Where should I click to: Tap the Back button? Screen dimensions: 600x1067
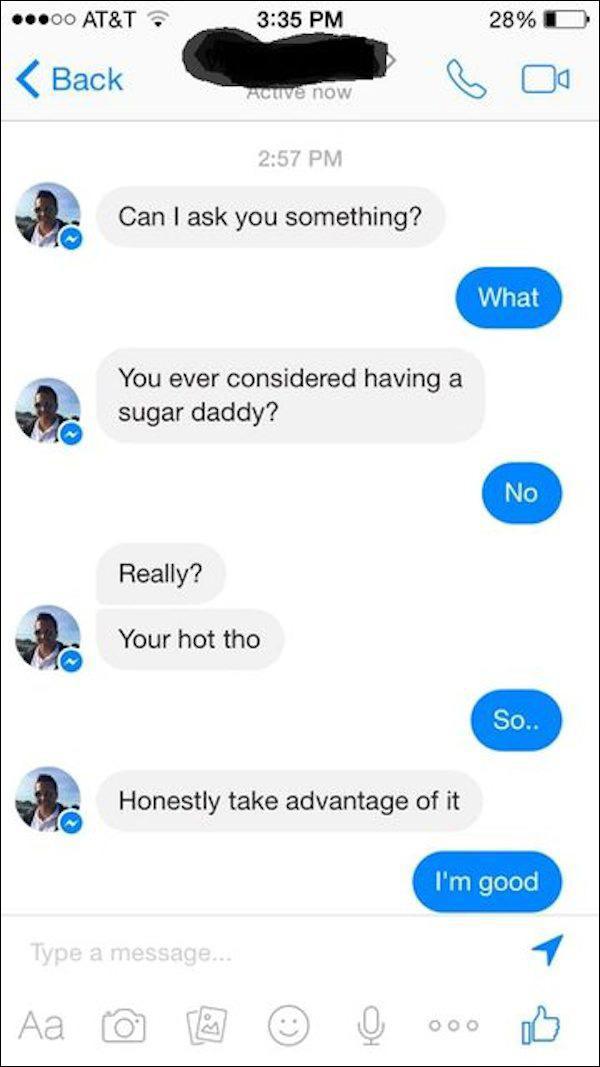click(69, 80)
